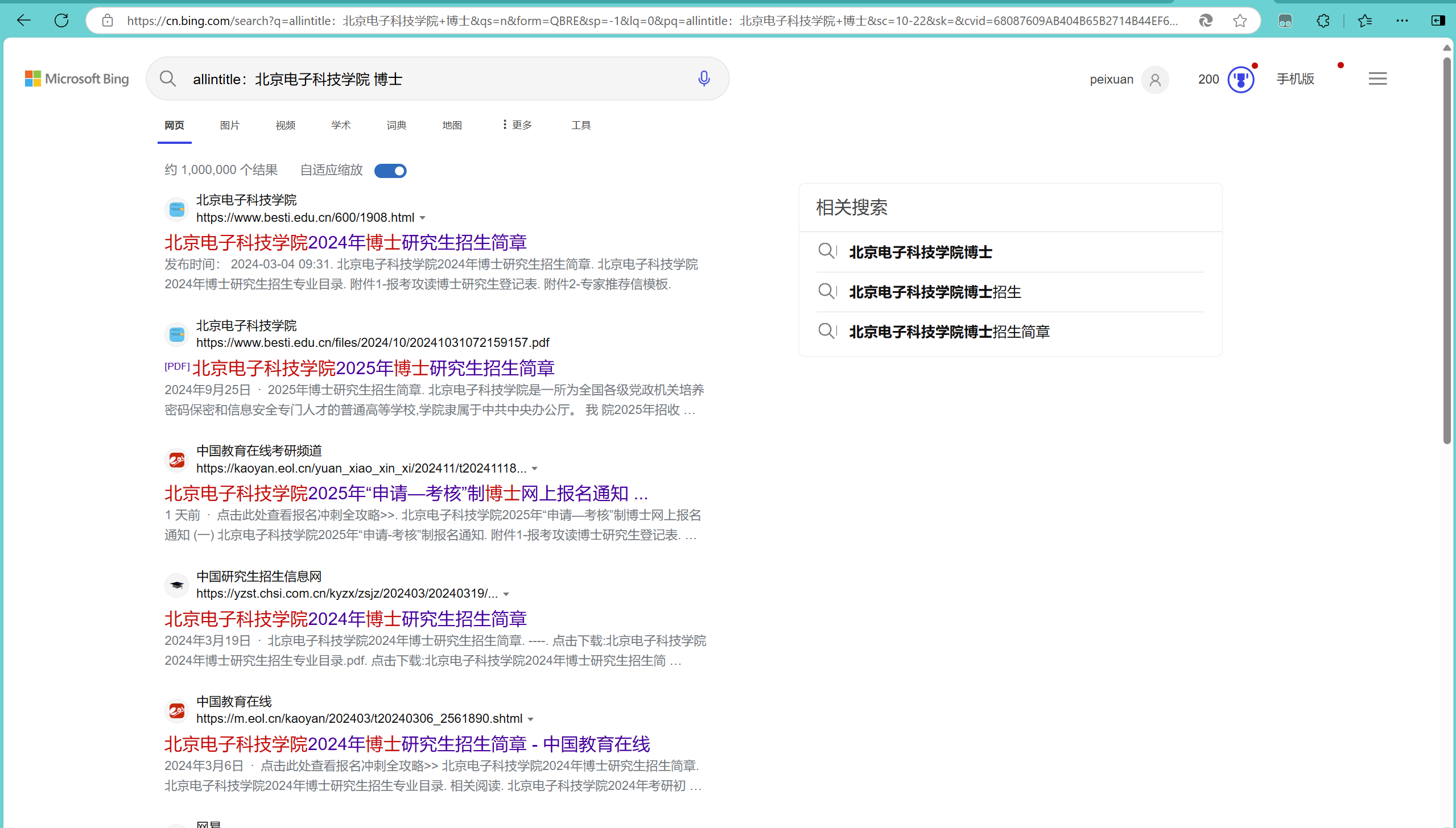The width and height of the screenshot is (1456, 828).
Task: Switch to the 地图 tab
Action: coord(452,125)
